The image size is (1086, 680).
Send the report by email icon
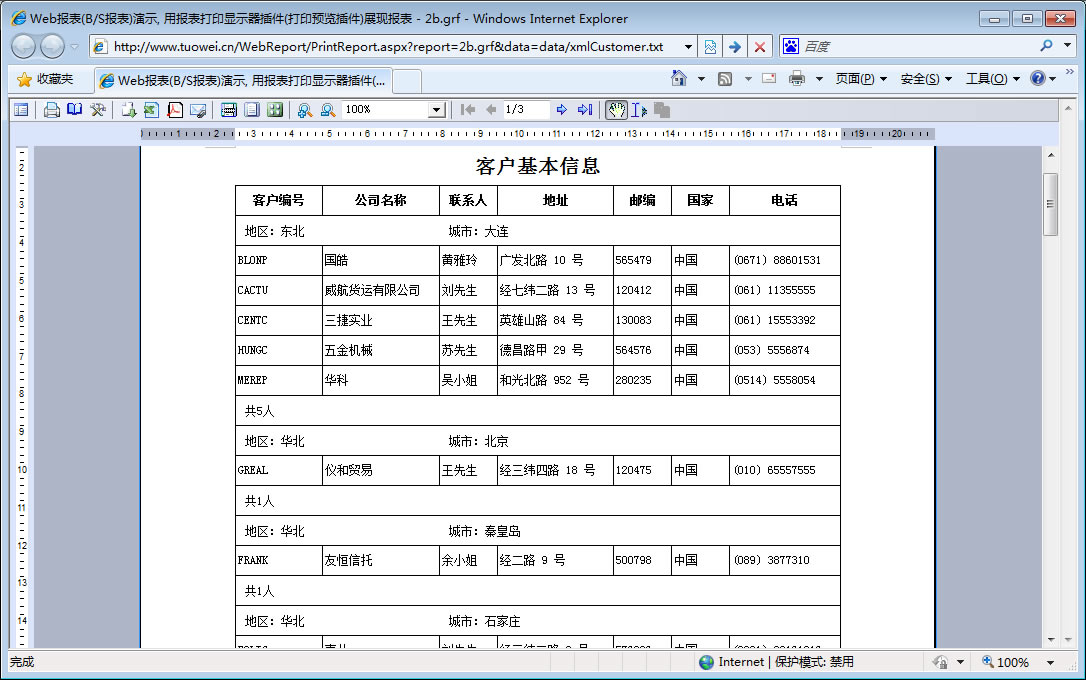pyautogui.click(x=198, y=110)
